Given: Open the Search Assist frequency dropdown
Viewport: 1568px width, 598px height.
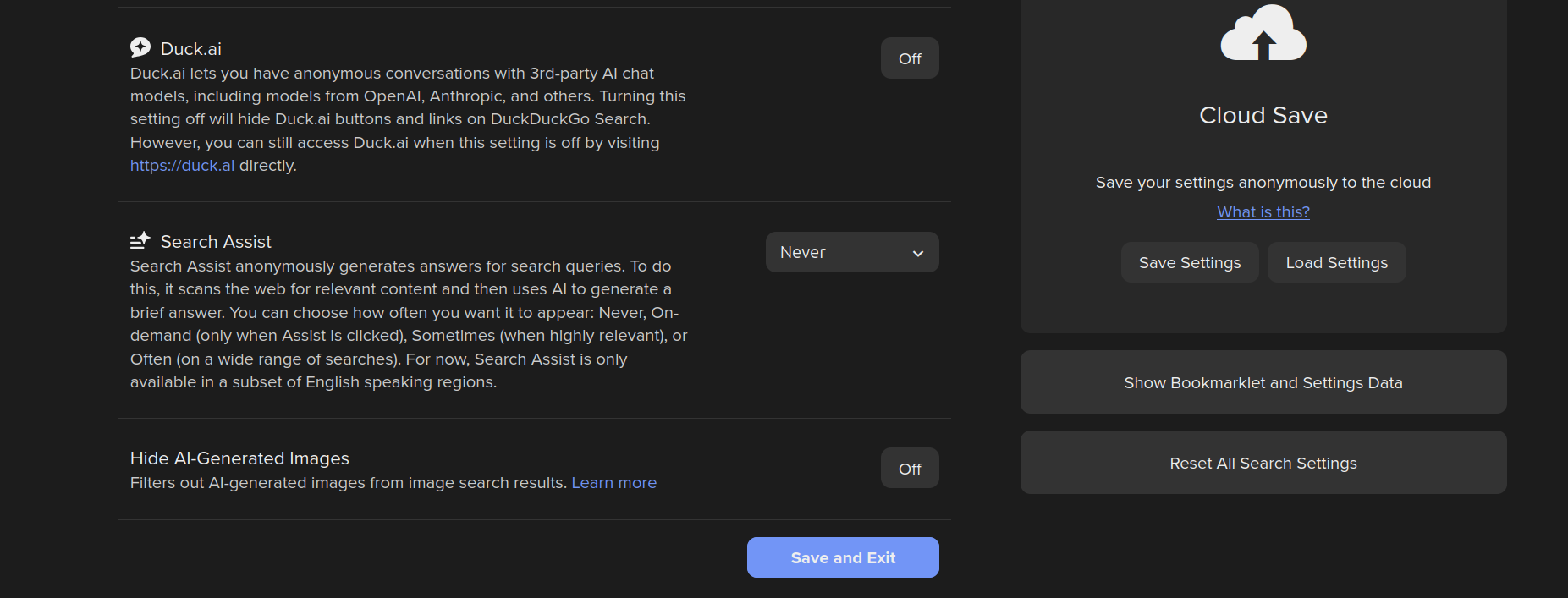Looking at the screenshot, I should [x=851, y=252].
